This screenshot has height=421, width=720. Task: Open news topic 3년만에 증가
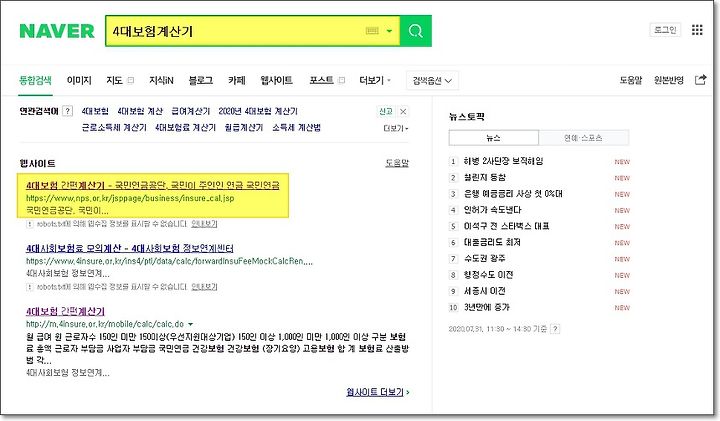[x=487, y=307]
